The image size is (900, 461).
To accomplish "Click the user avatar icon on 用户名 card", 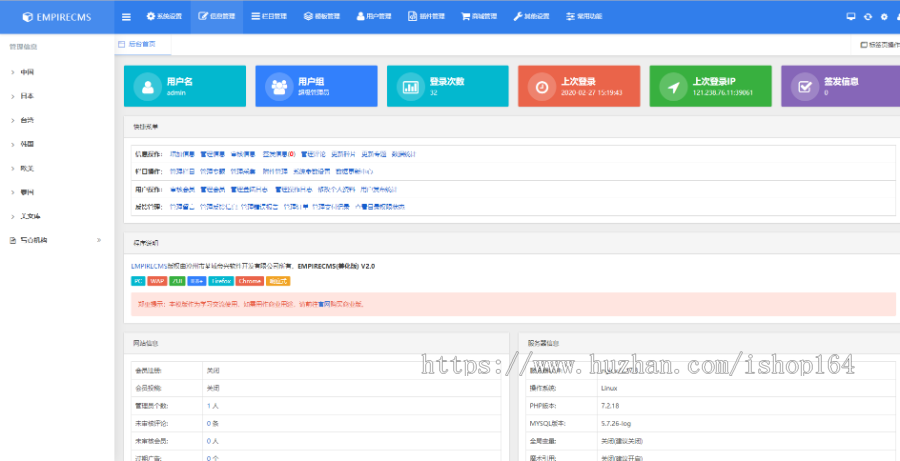I will coord(147,87).
